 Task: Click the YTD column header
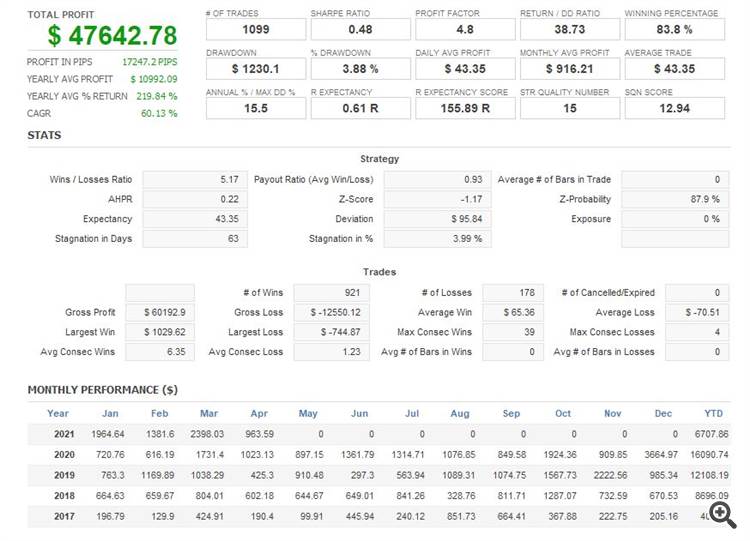pos(714,413)
